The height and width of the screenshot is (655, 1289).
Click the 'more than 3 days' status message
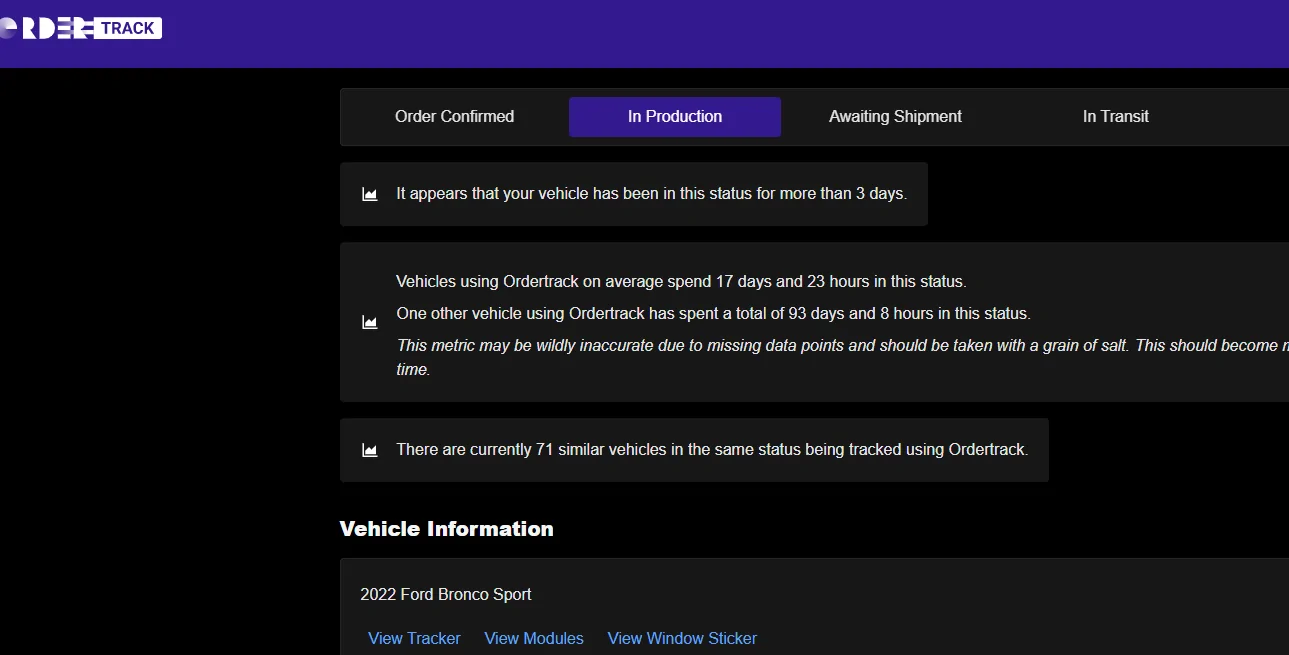tap(651, 194)
